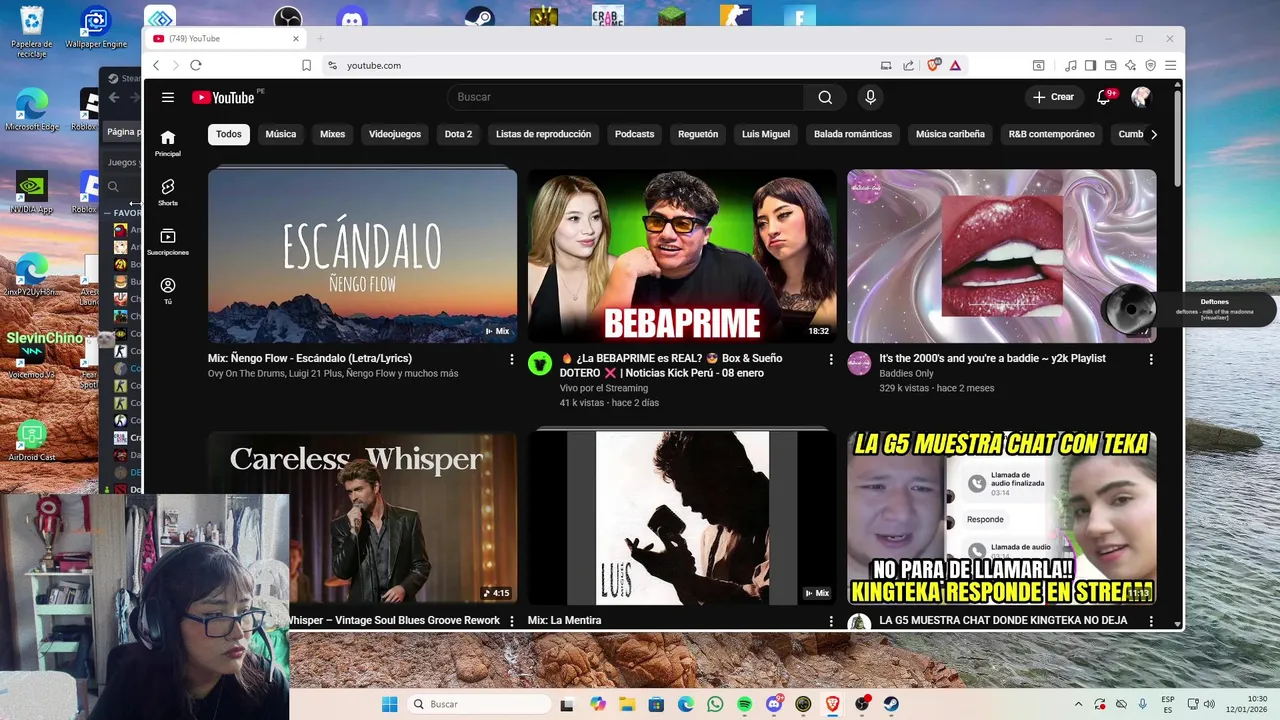Click into the YouTube Buscar search field
1280x720 pixels.
pos(625,97)
